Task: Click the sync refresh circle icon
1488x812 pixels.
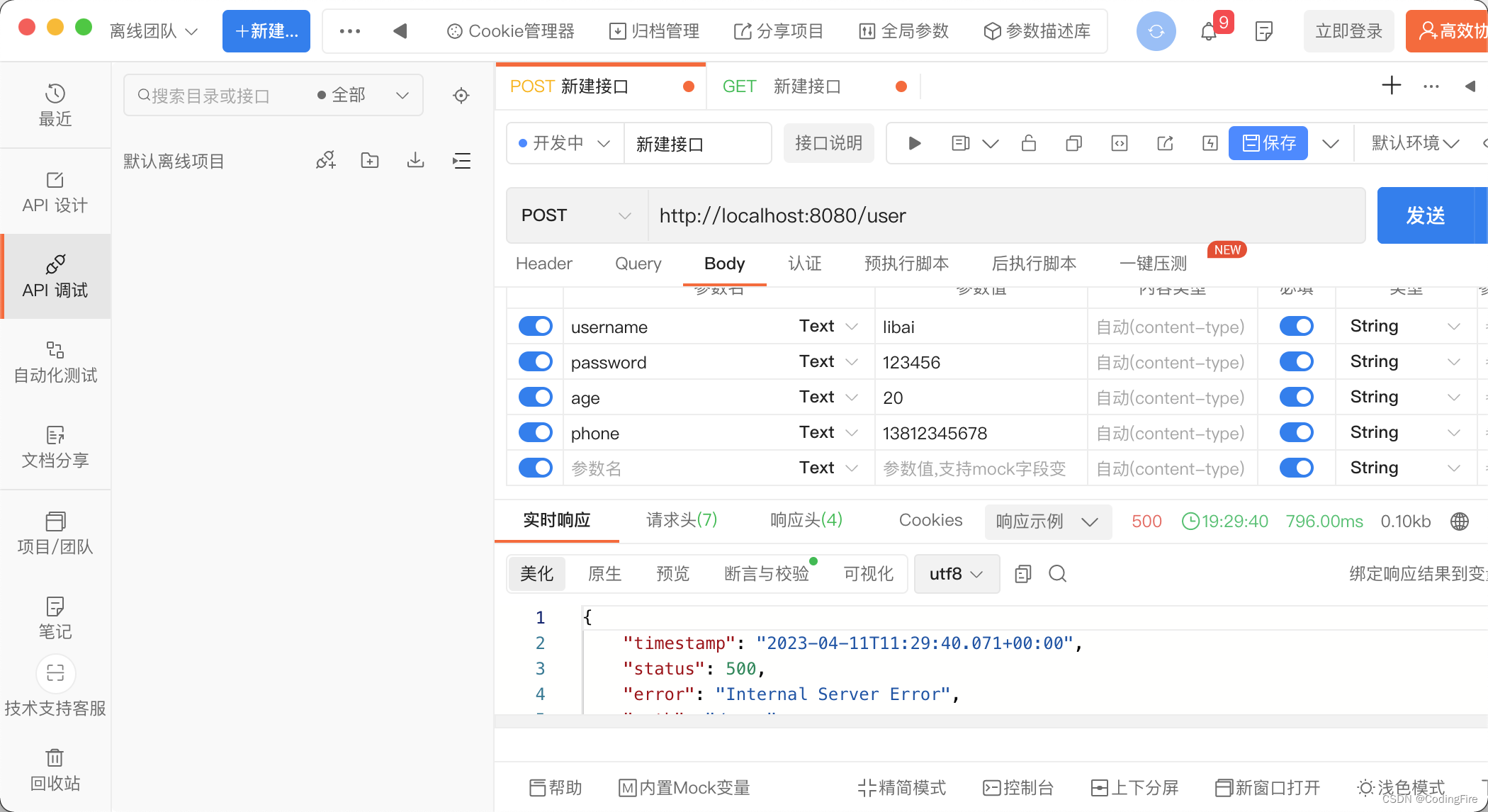Action: click(1156, 31)
